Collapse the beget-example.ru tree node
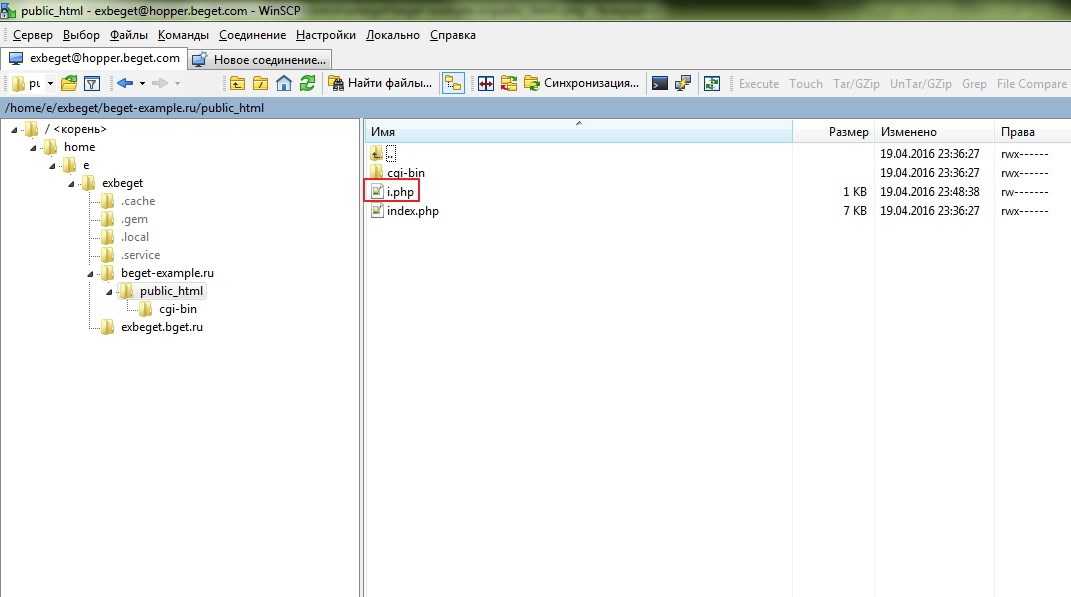This screenshot has height=597, width=1071. tap(90, 273)
